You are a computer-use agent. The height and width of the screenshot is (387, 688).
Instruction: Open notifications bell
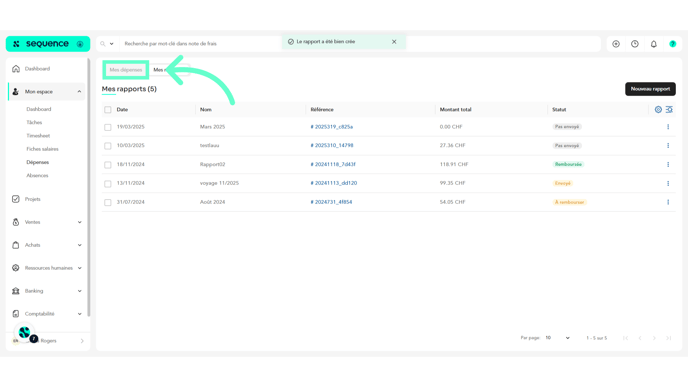pos(654,44)
